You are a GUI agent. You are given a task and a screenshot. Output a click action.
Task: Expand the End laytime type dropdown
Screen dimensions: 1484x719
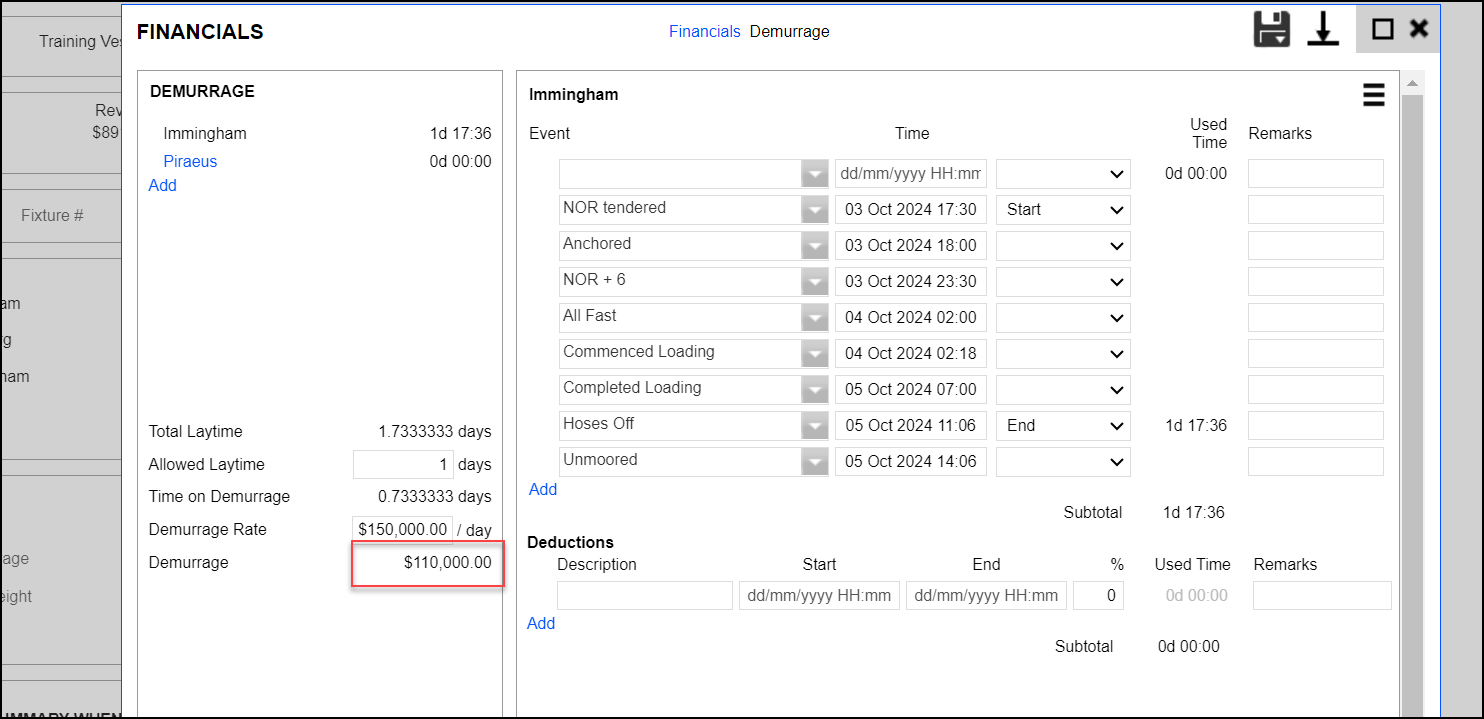tap(1062, 426)
